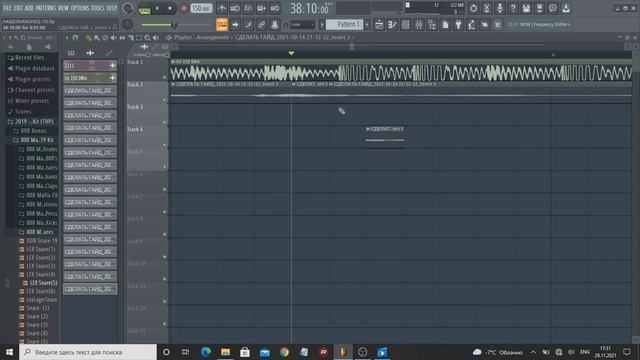Click the tempo 150 field

point(201,8)
